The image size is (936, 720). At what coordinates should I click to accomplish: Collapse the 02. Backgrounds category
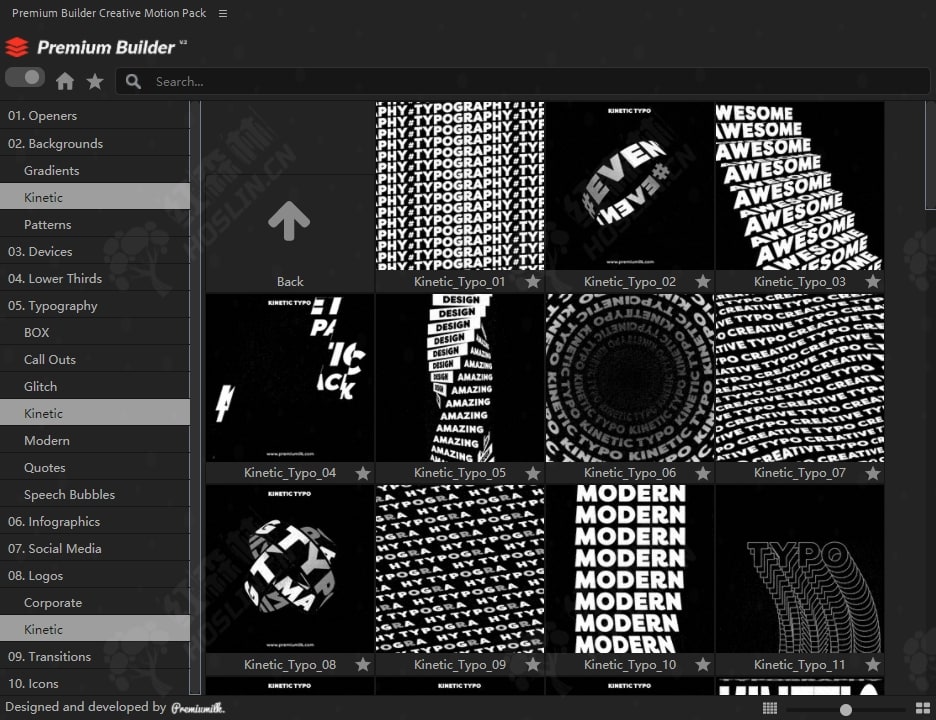(95, 143)
